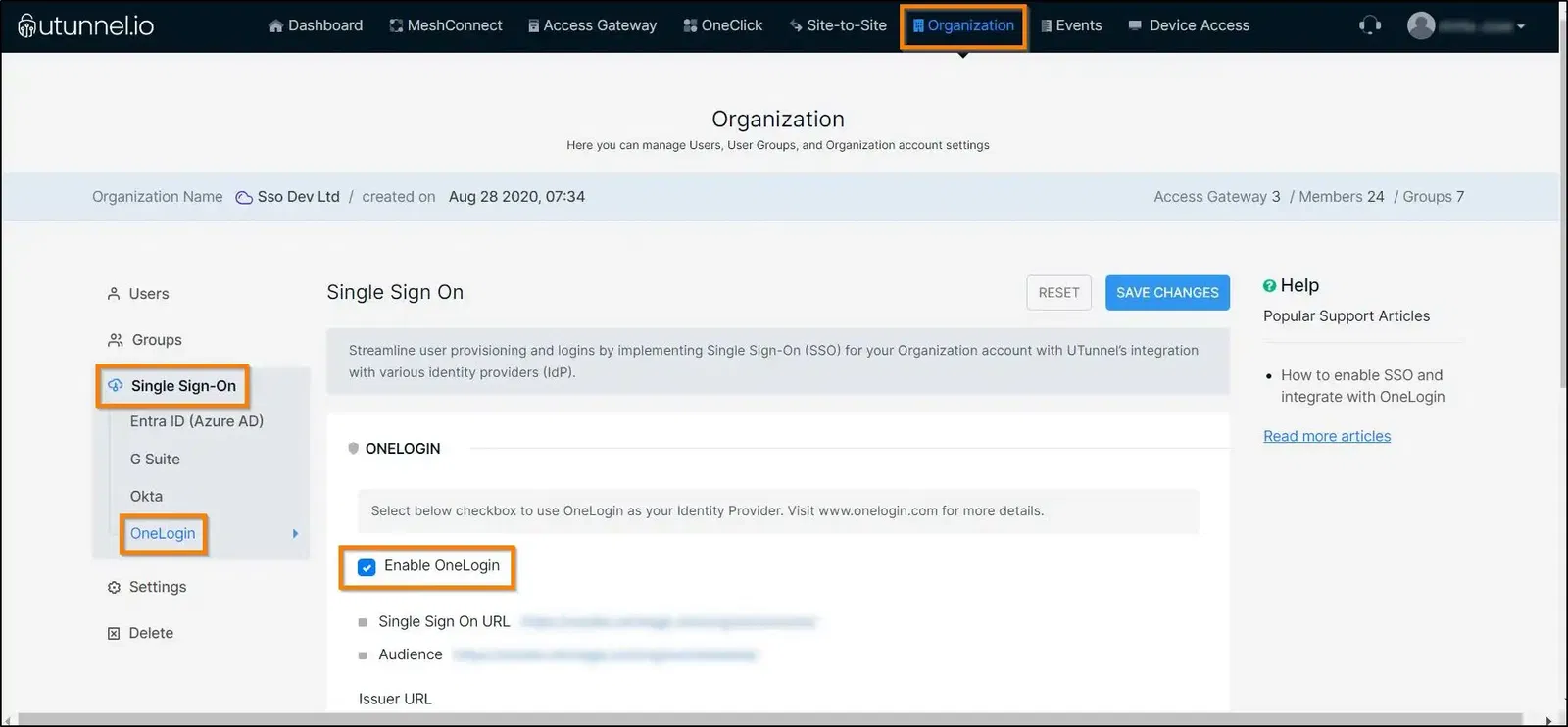The width and height of the screenshot is (1568, 727).
Task: Click the blurred Audience value
Action: 606,654
